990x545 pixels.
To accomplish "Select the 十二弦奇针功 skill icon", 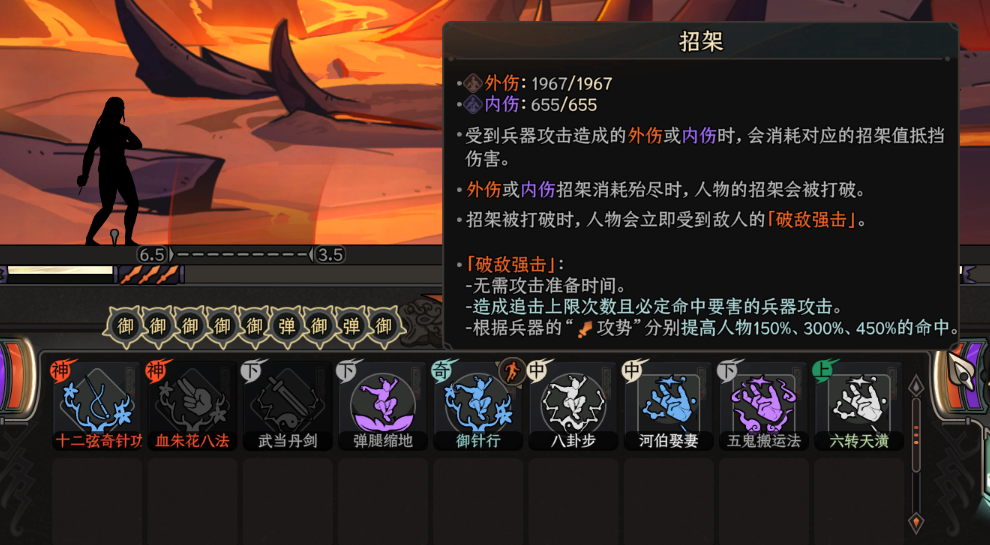I will (x=97, y=404).
